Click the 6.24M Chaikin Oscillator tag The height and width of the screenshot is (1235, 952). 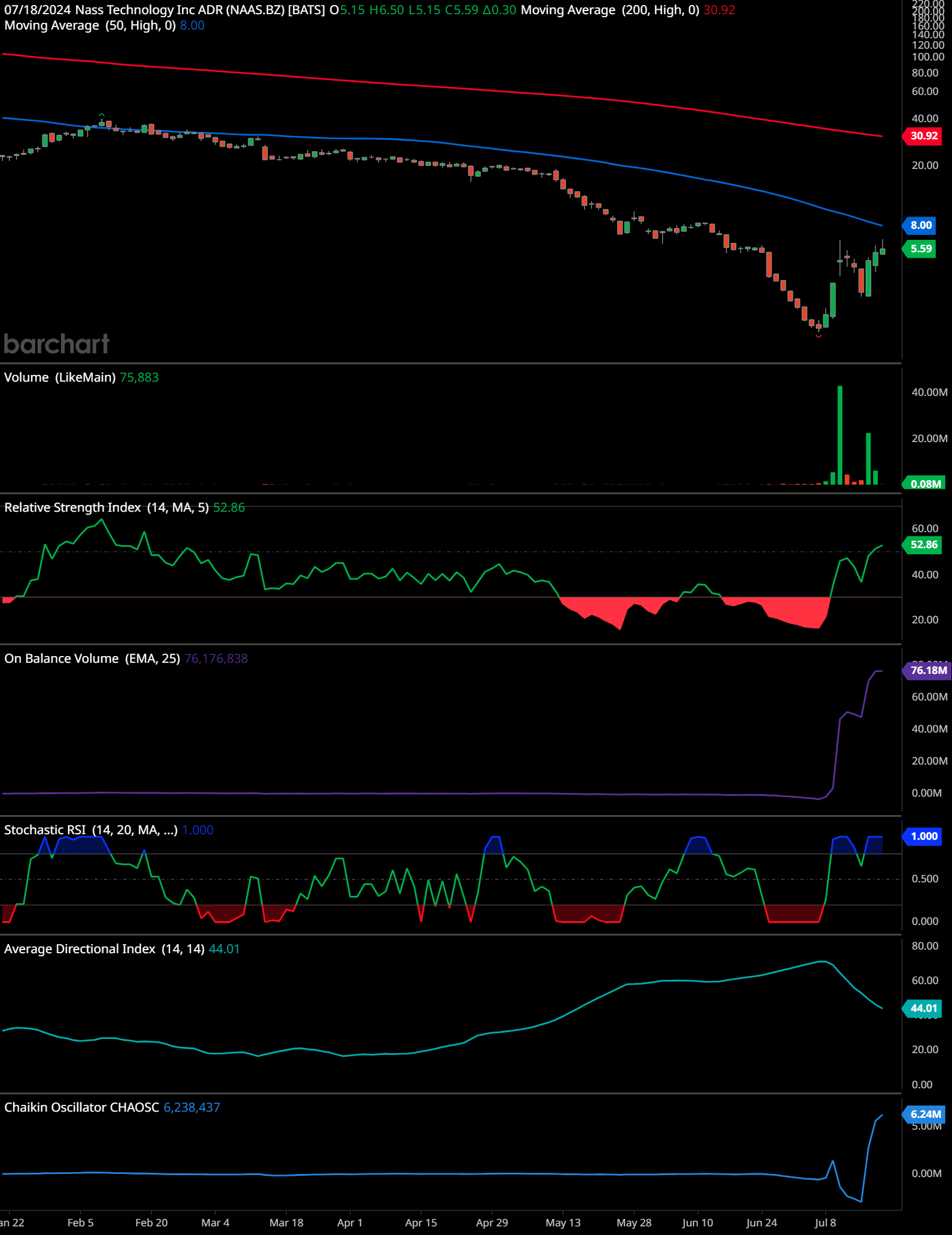pyautogui.click(x=924, y=1114)
